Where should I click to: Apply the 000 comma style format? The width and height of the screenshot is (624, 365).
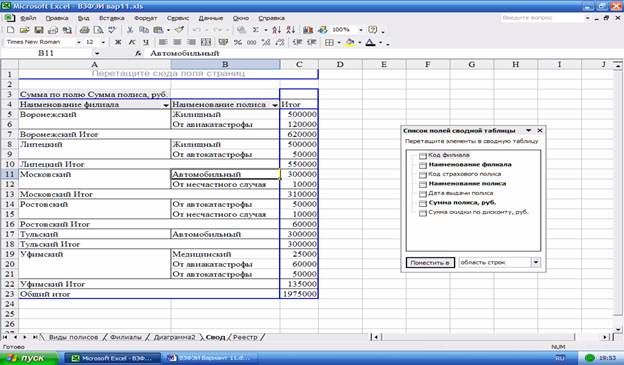[252, 42]
